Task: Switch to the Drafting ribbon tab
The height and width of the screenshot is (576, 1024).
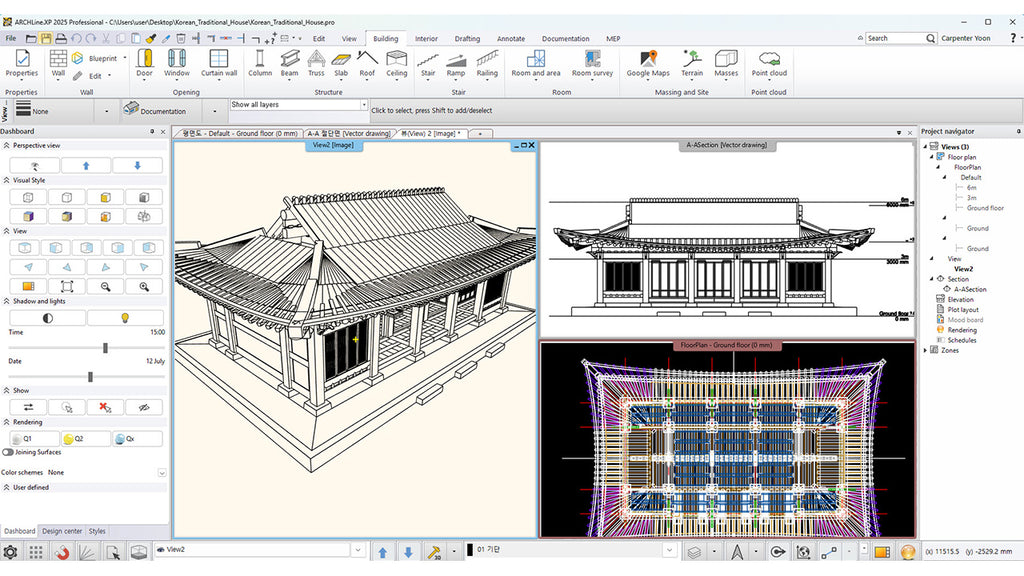Action: coord(466,38)
